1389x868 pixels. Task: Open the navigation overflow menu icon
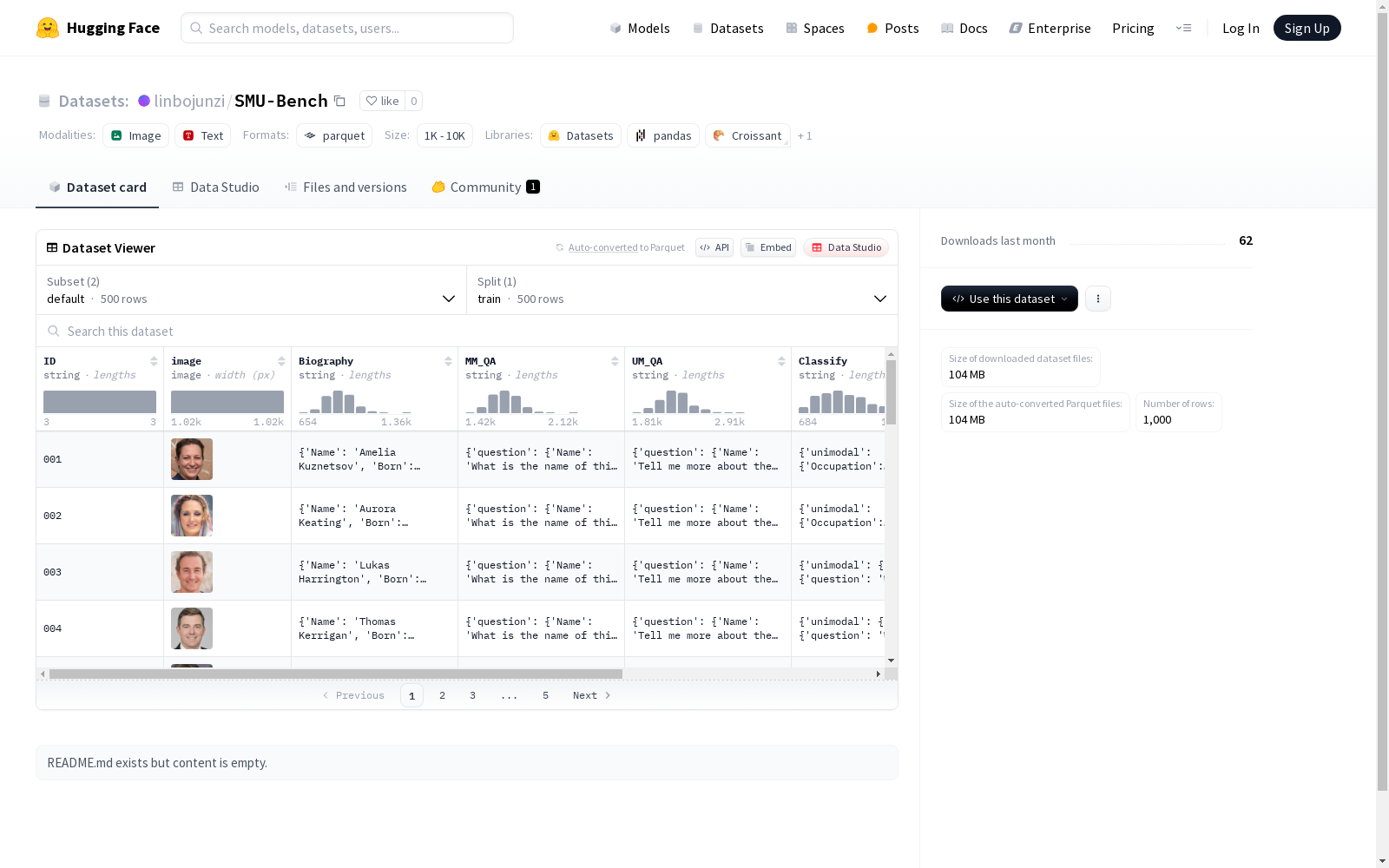(1183, 28)
